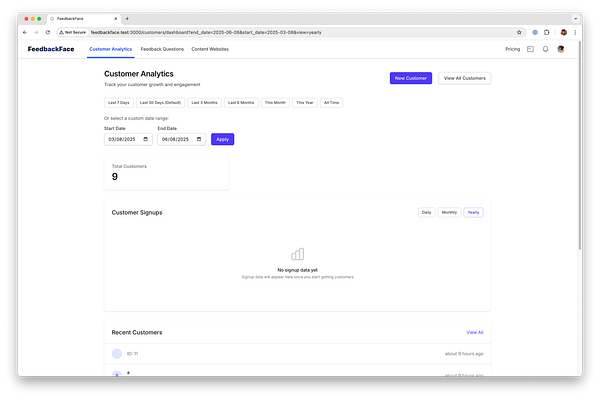600x400 pixels.
Task: Switch to Customer Analytics tab
Action: point(111,49)
